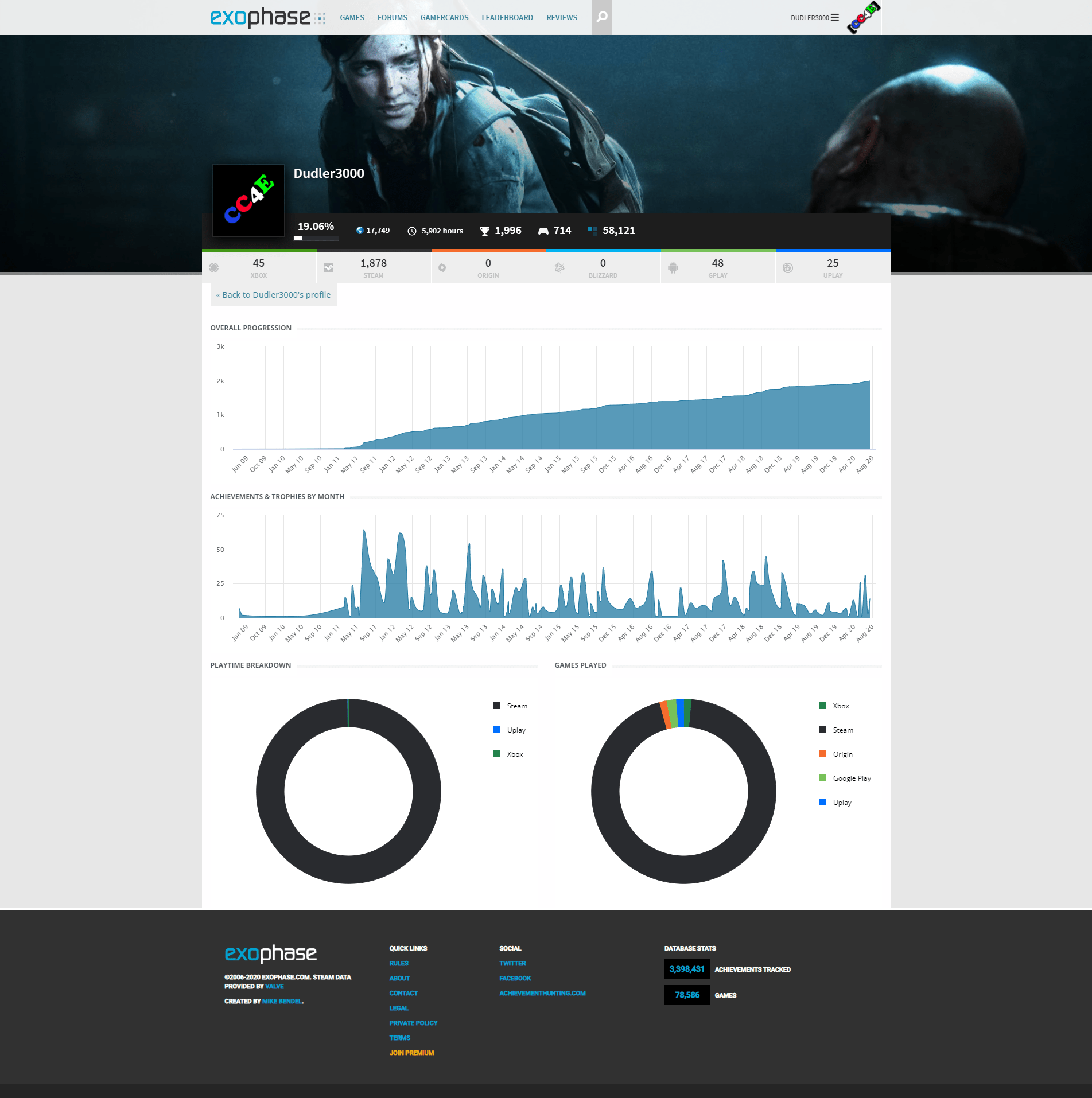Click the Dudler3000 profile name
The width and height of the screenshot is (1092, 1098).
click(x=329, y=173)
